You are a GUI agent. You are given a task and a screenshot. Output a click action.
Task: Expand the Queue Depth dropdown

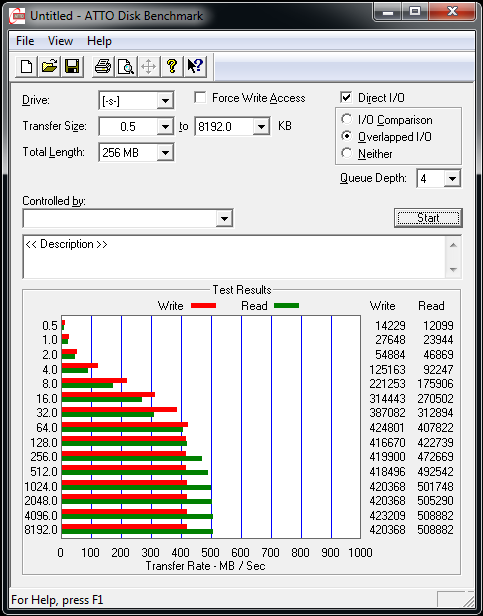click(452, 179)
